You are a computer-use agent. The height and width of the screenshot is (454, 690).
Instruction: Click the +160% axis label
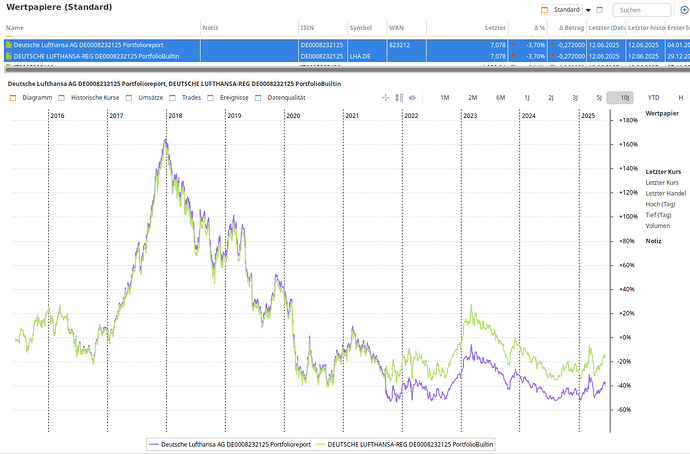tap(628, 144)
